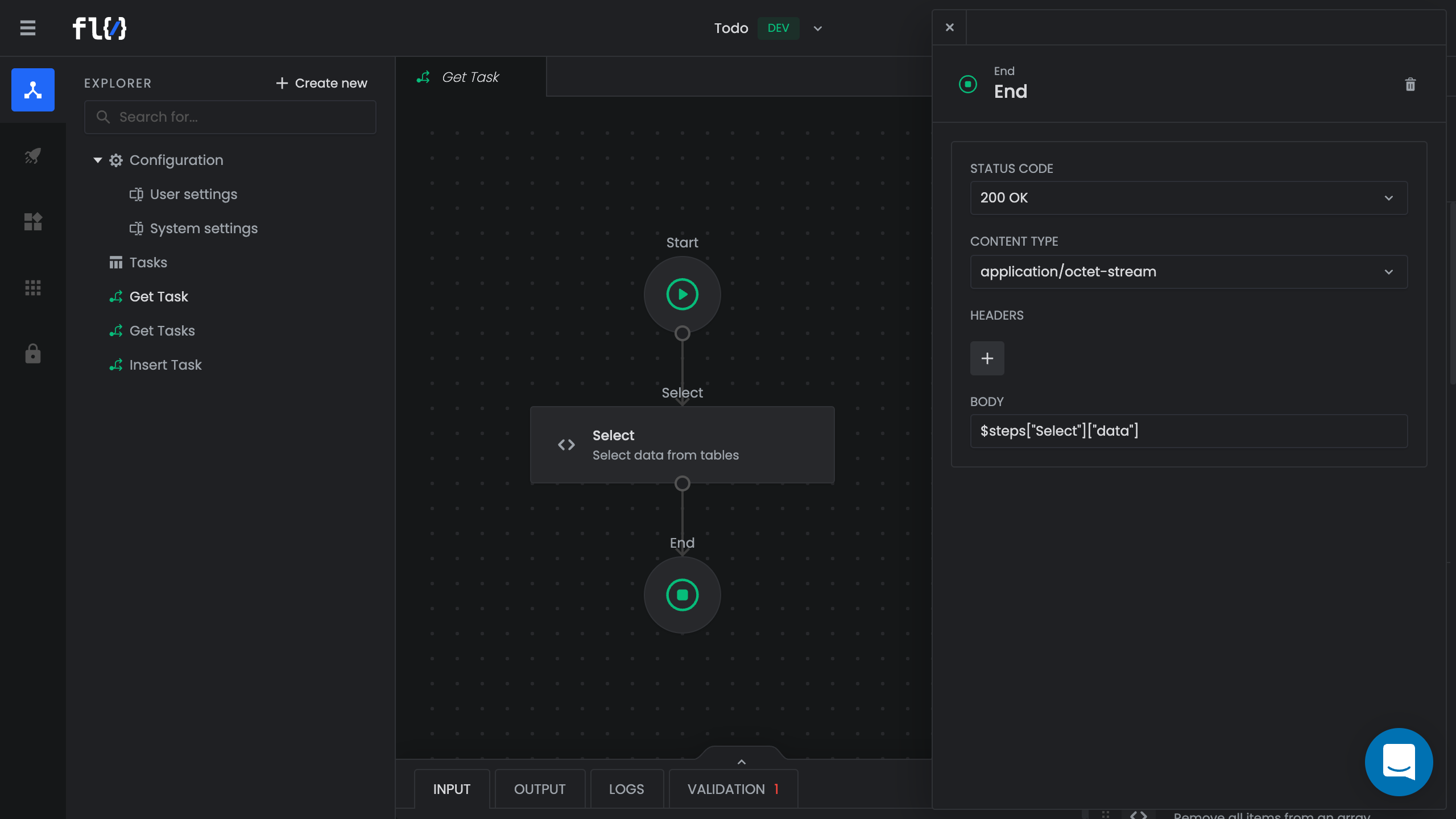Click the DEV environment badge
This screenshot has height=819, width=1456.
(778, 28)
